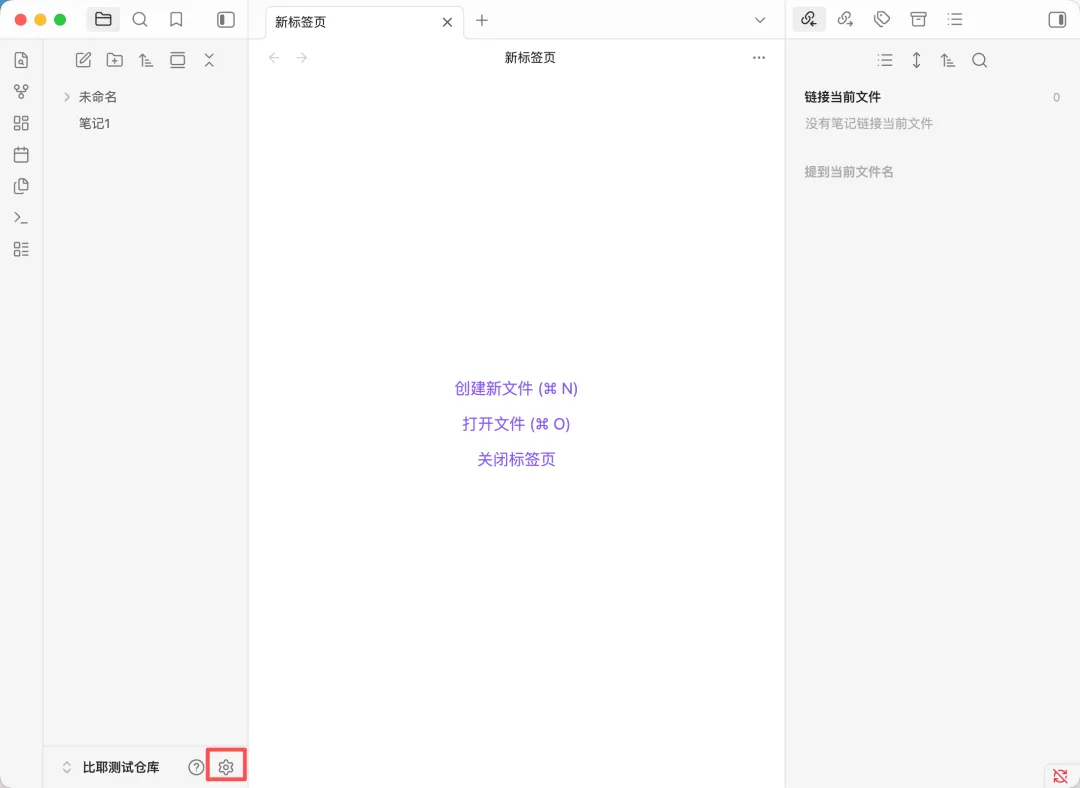Collapse all folders icon in the explorer

[209, 60]
